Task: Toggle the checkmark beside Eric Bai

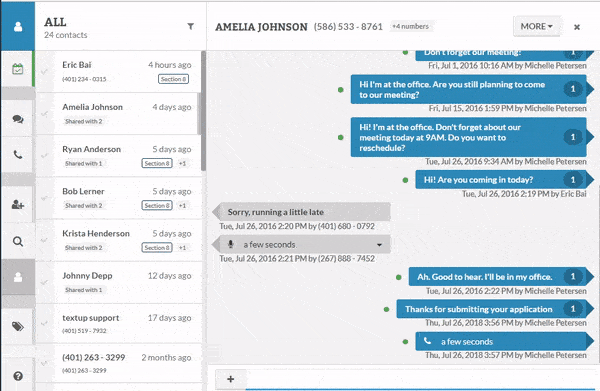Action: point(45,72)
